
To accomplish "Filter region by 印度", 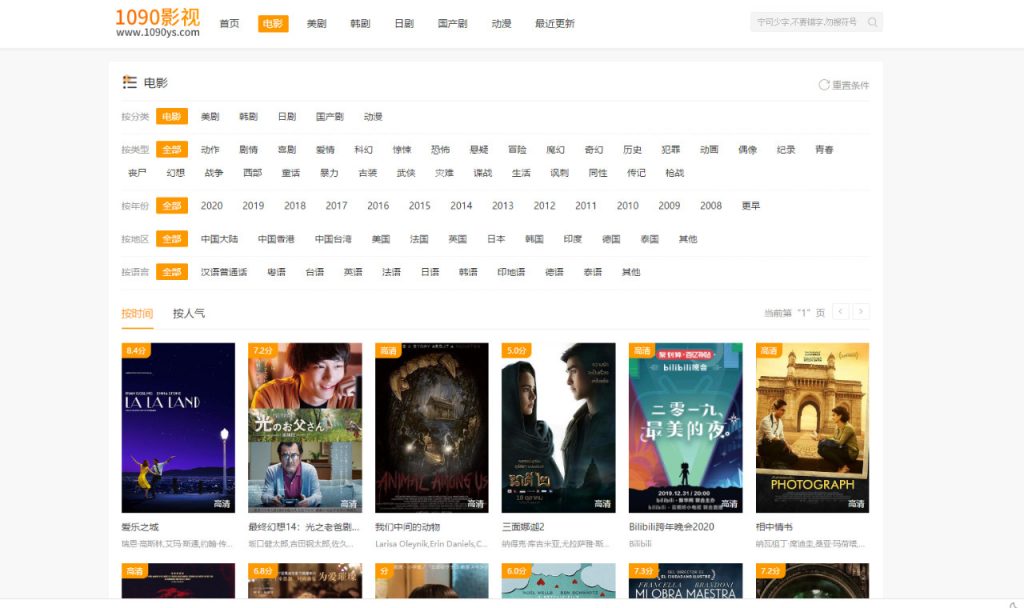I will point(573,239).
